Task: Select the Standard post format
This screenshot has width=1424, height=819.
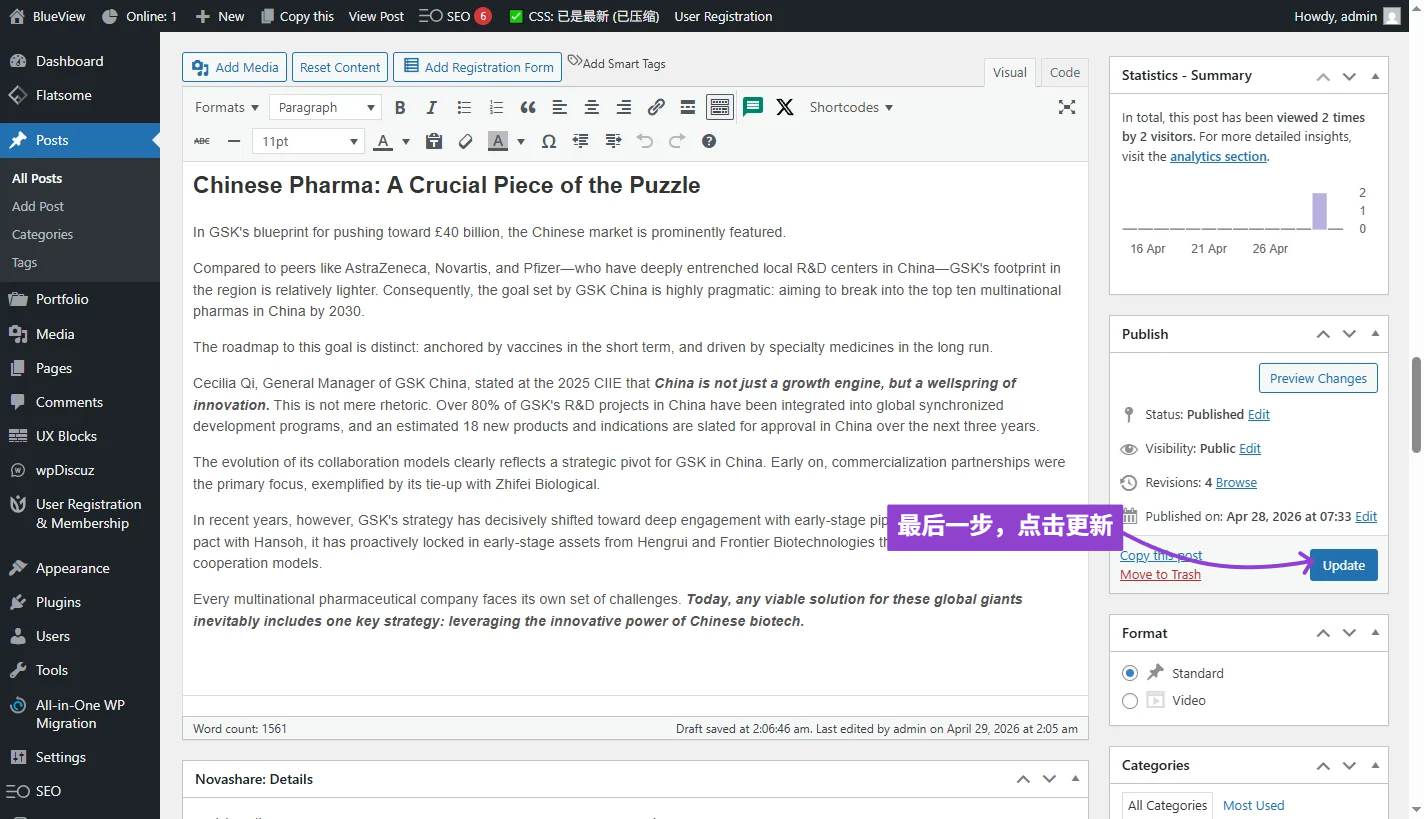Action: pos(1130,673)
